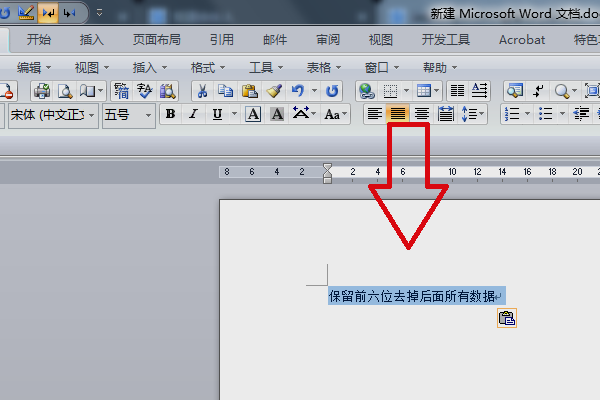Switch to the 页面布局 ribbon tab
This screenshot has height=400, width=600.
pos(157,39)
